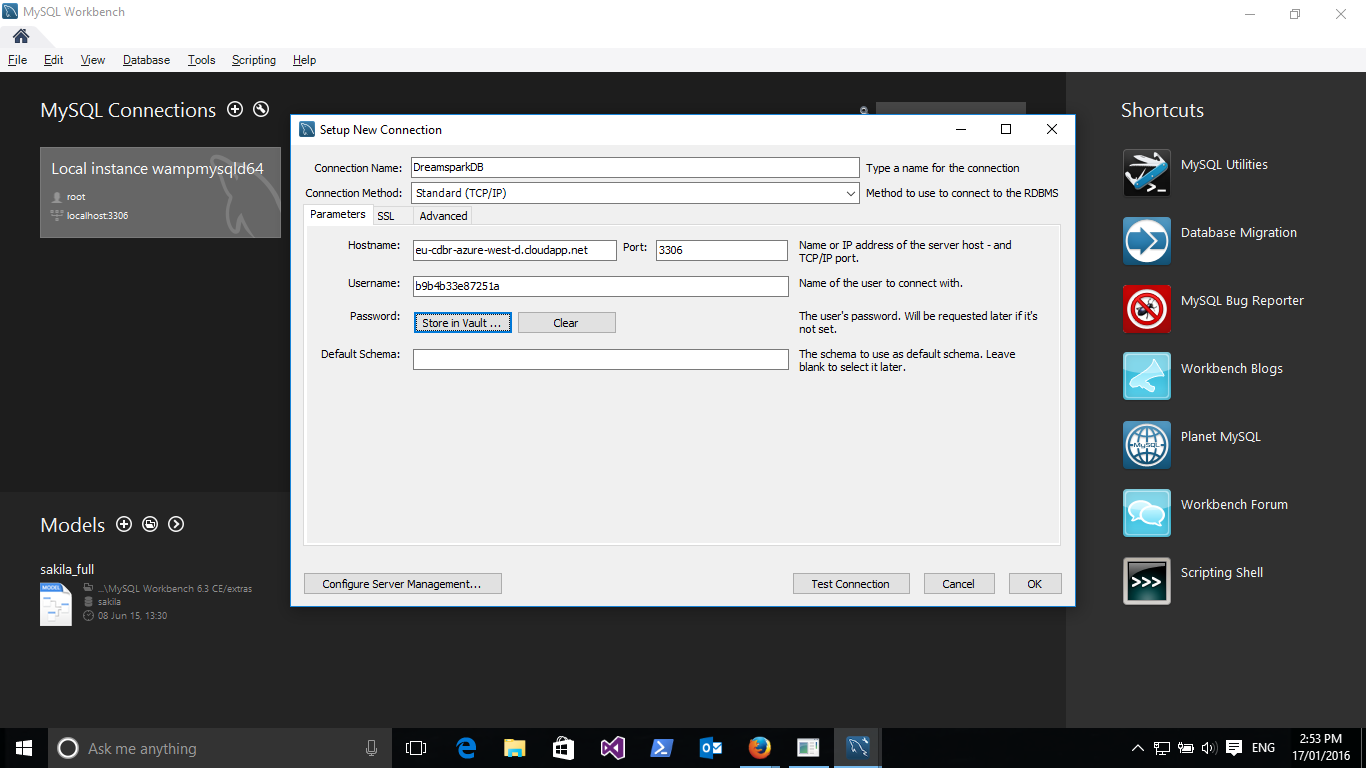Click the Planet MySQL globe icon
This screenshot has width=1366, height=768.
point(1146,444)
